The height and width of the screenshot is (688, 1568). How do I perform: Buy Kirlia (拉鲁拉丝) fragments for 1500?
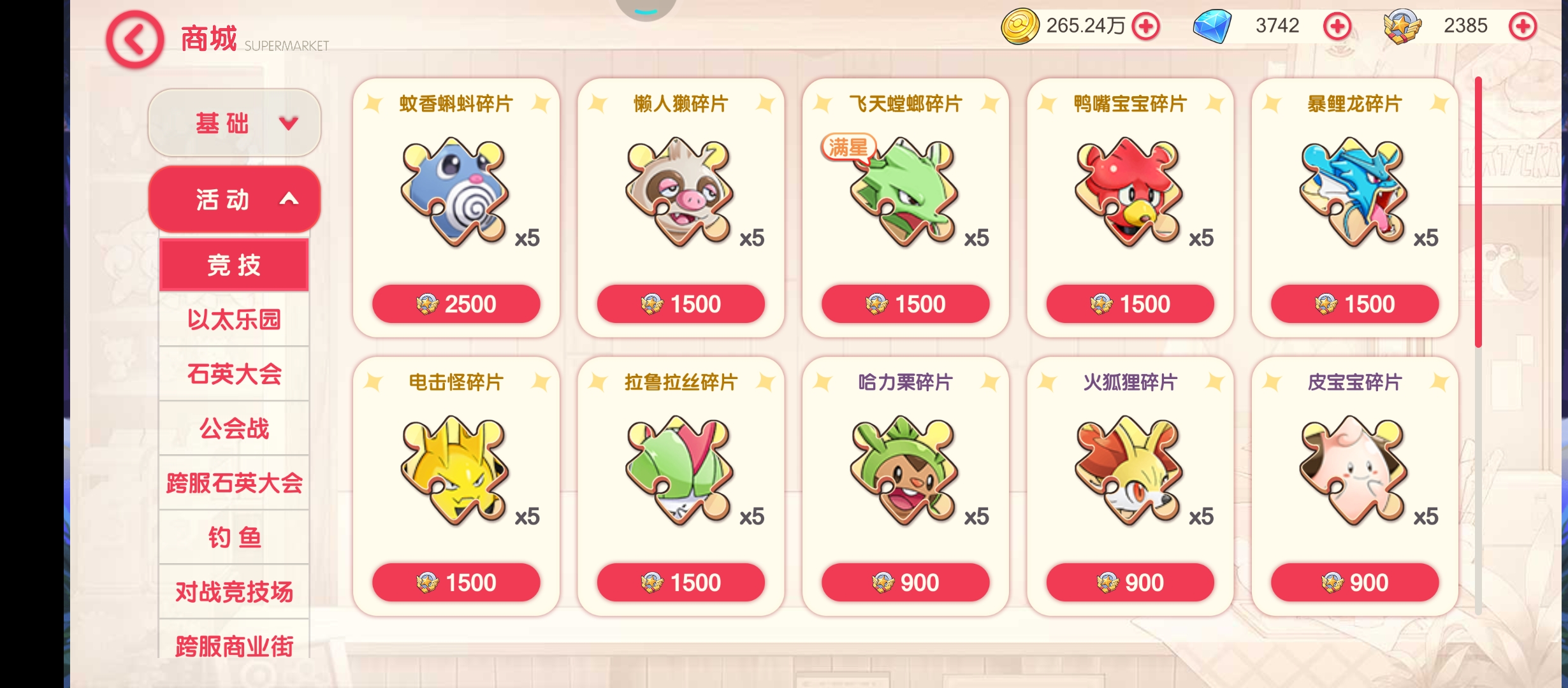click(681, 582)
